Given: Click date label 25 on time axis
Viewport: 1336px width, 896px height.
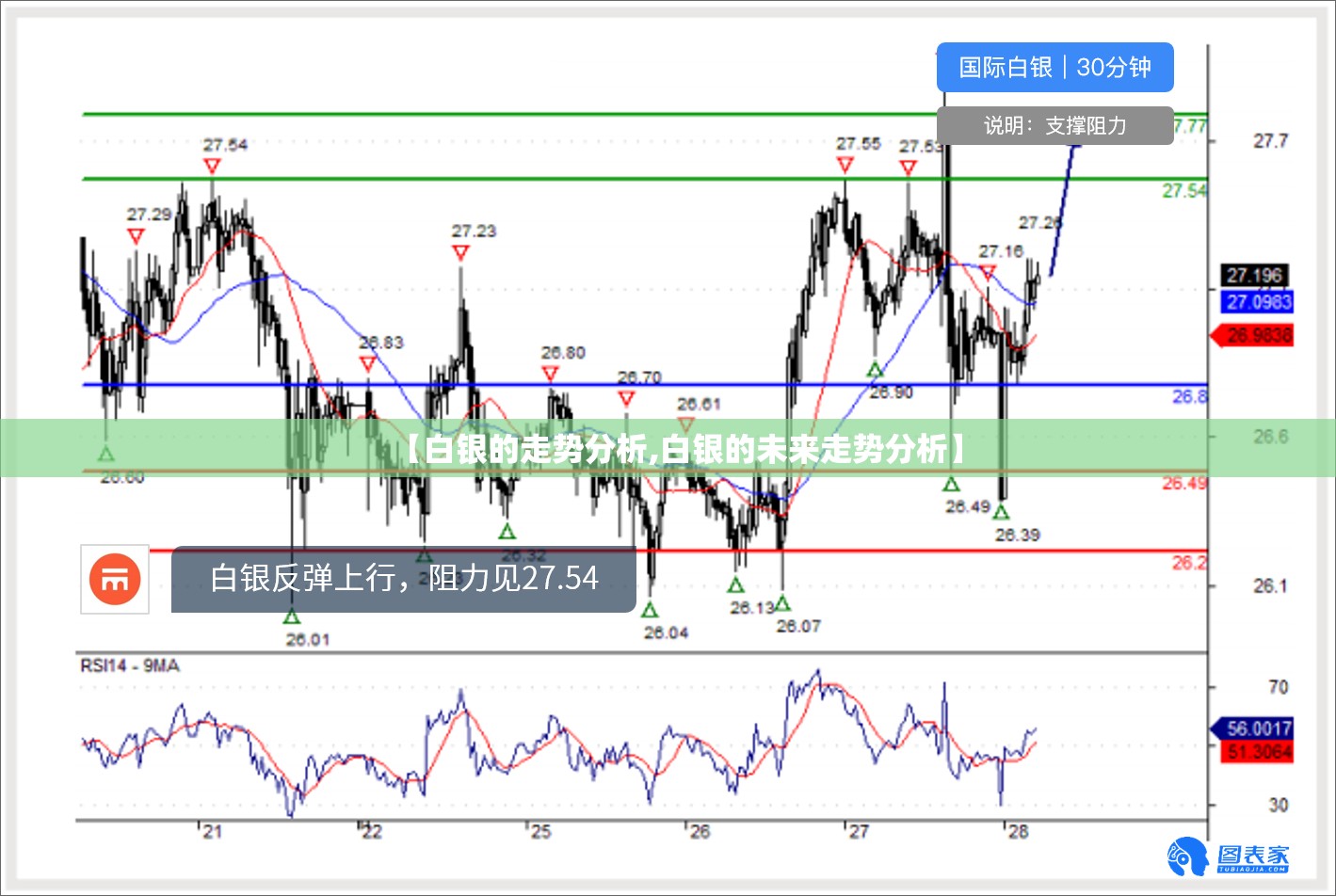Looking at the screenshot, I should pos(540,831).
